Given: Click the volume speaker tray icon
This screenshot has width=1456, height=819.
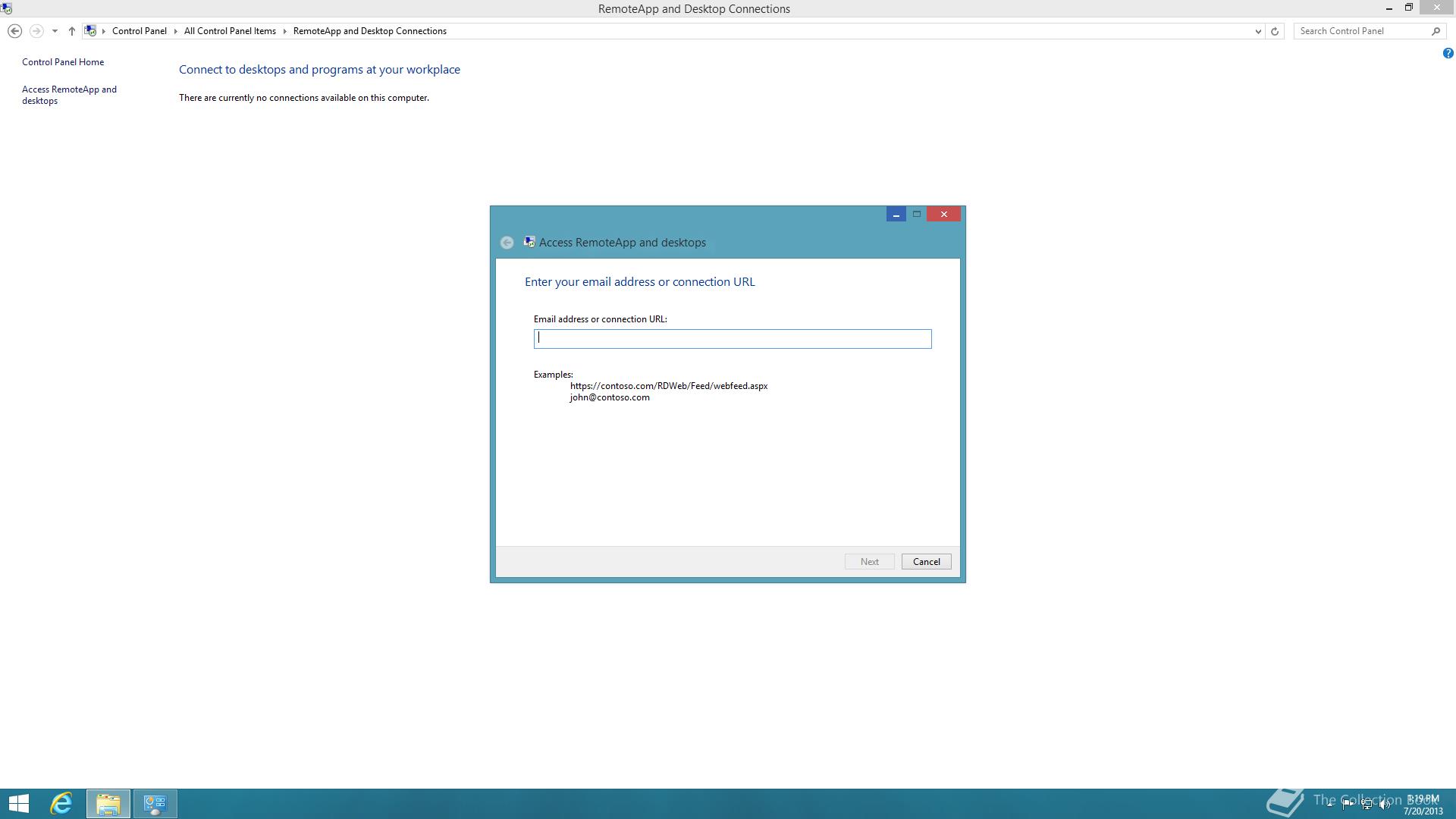Looking at the screenshot, I should pyautogui.click(x=1385, y=805).
